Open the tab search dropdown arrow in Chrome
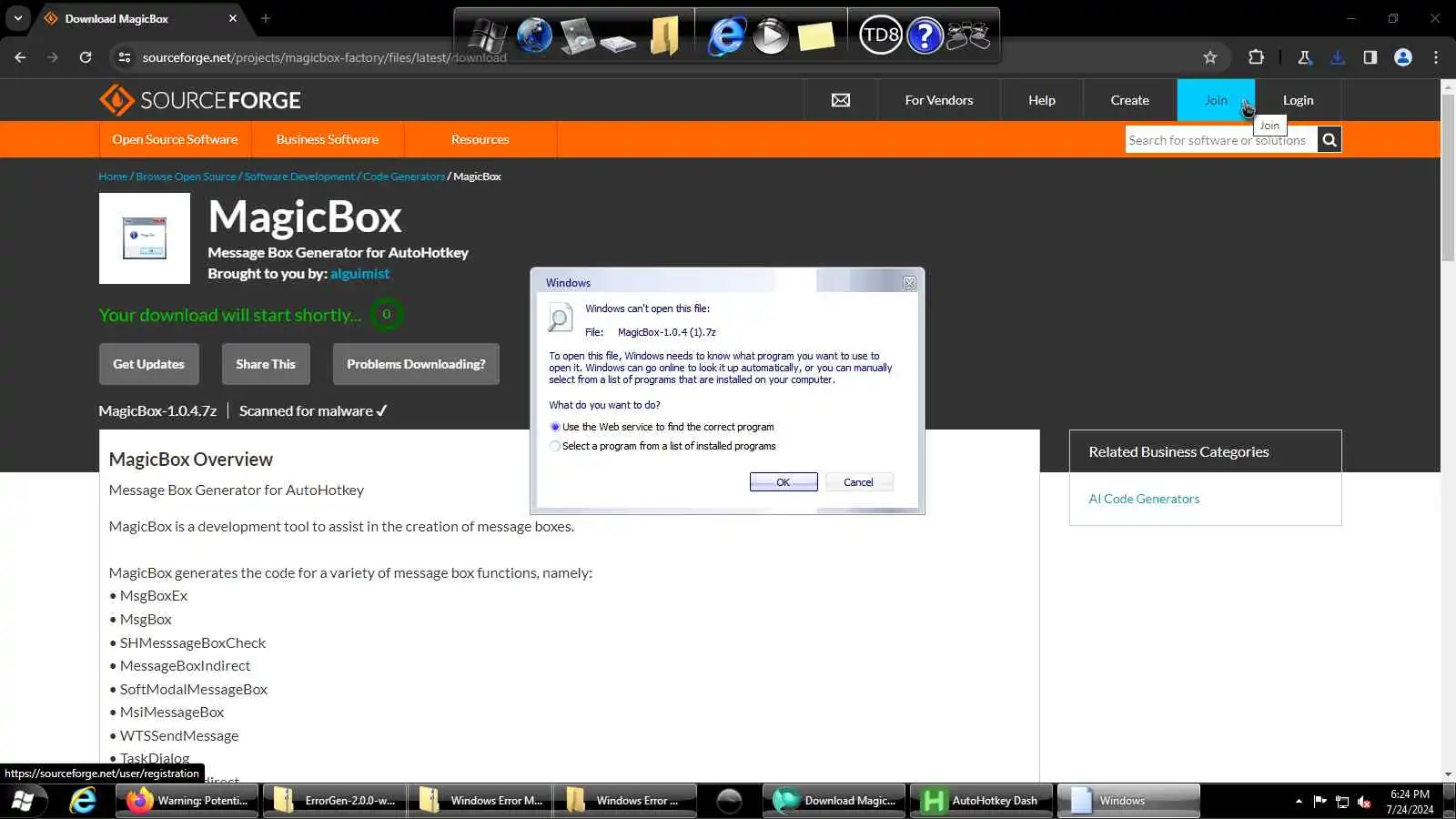This screenshot has height=819, width=1456. [18, 18]
